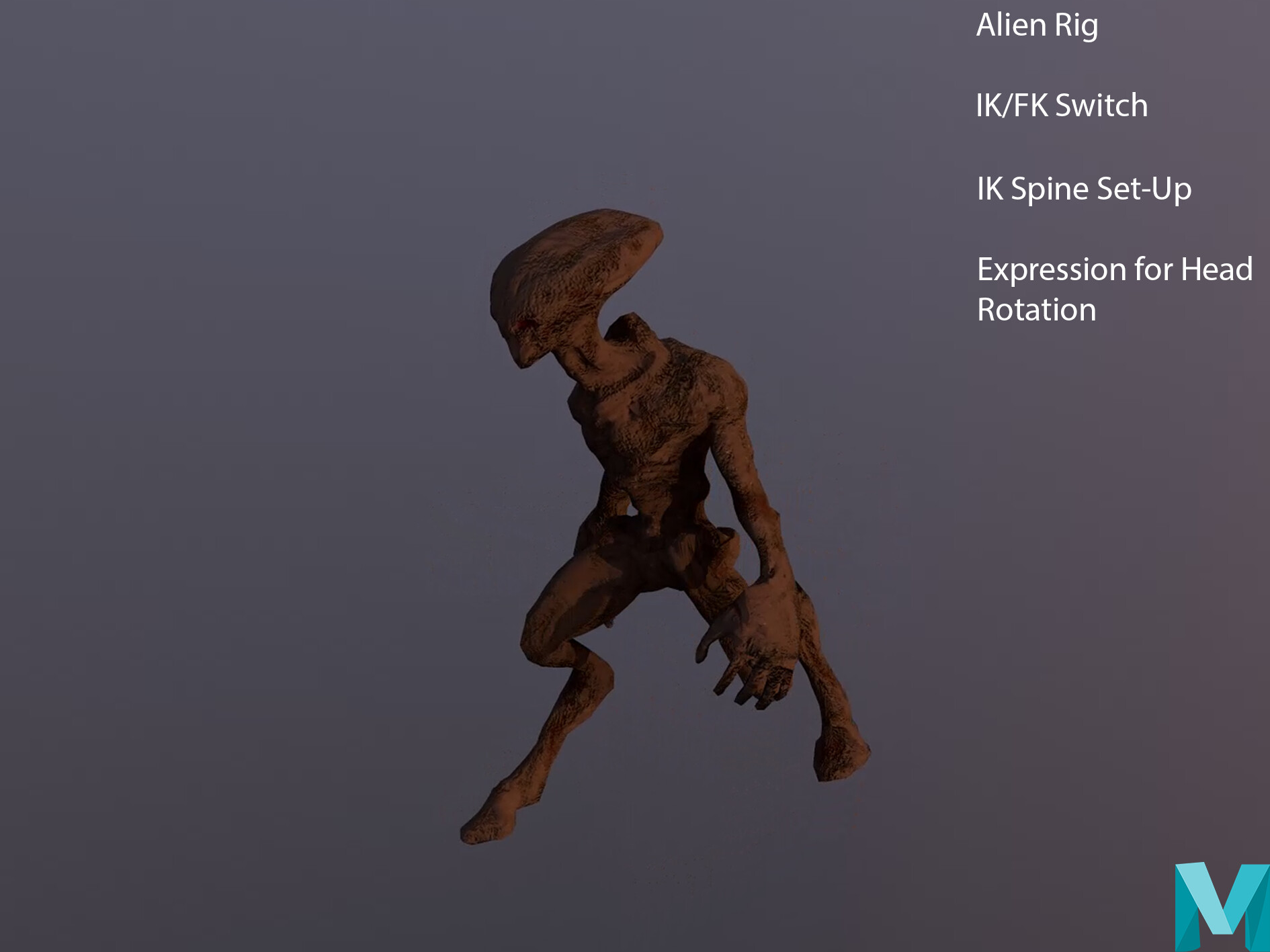This screenshot has height=952, width=1270.
Task: Click the IK Spine Set-Up text
Action: coord(1084,189)
